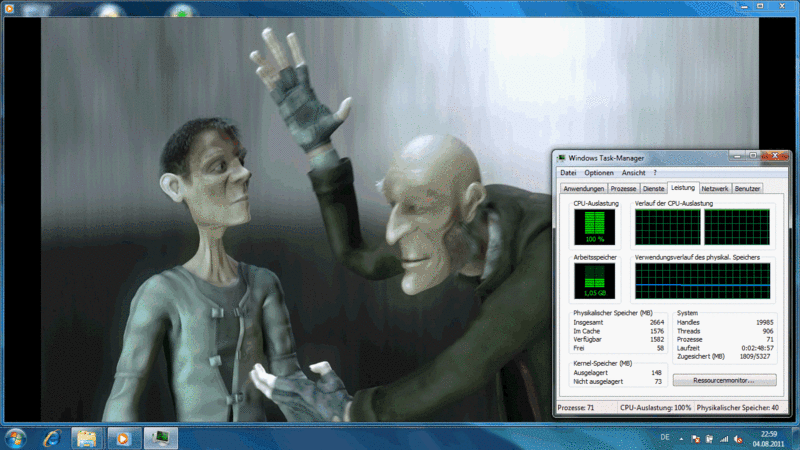The image size is (800, 450).
Task: Click the power/battery tray icon
Action: (x=709, y=439)
